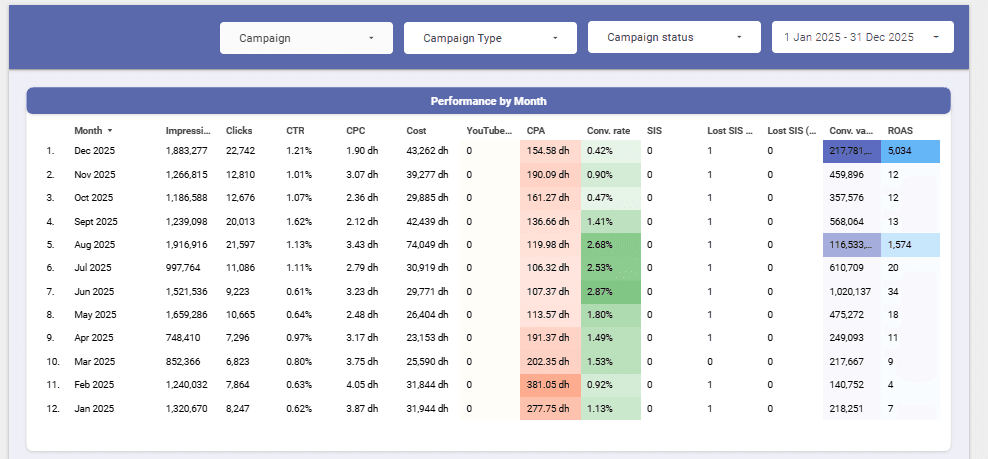Image resolution: width=988 pixels, height=459 pixels.
Task: Sort by the YouTube column header
Action: pos(490,131)
